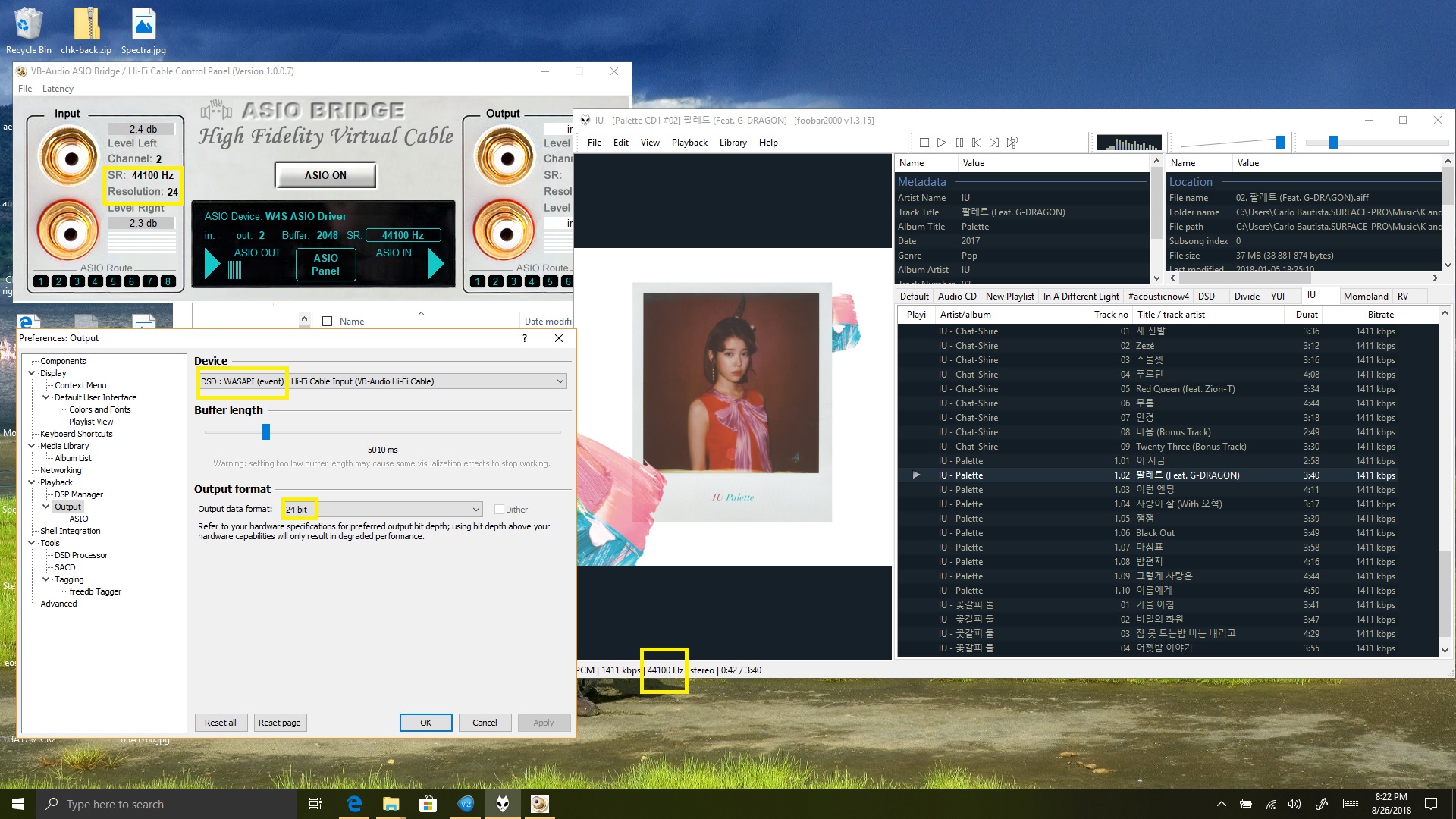Click the Audio CD tab in foobar2000
The width and height of the screenshot is (1456, 819).
(x=953, y=295)
